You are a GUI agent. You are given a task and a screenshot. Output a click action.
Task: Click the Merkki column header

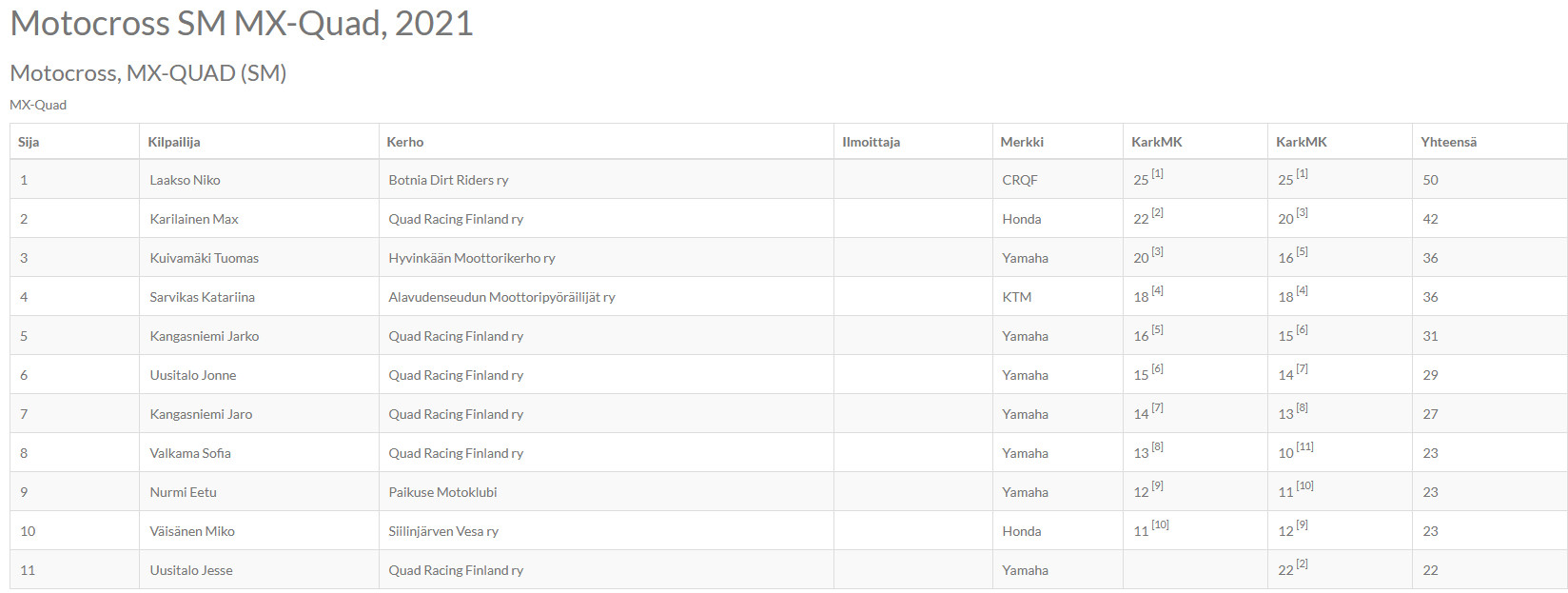click(1022, 142)
